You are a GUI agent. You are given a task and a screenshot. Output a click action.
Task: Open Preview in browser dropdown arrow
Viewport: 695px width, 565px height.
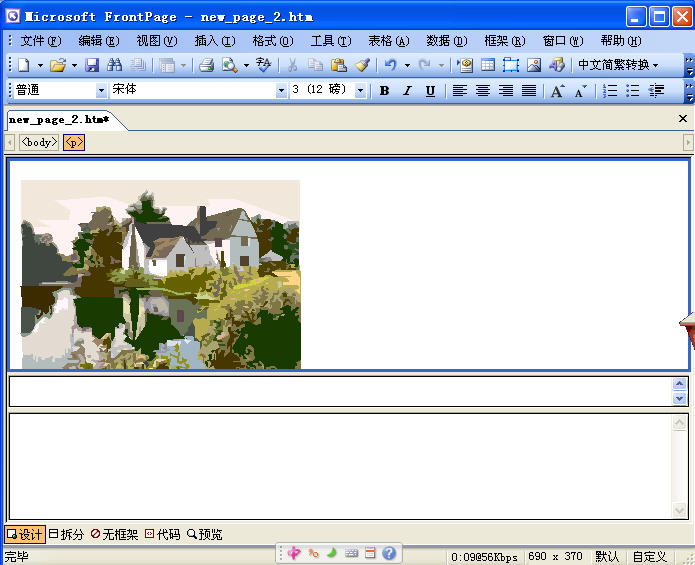tap(246, 65)
